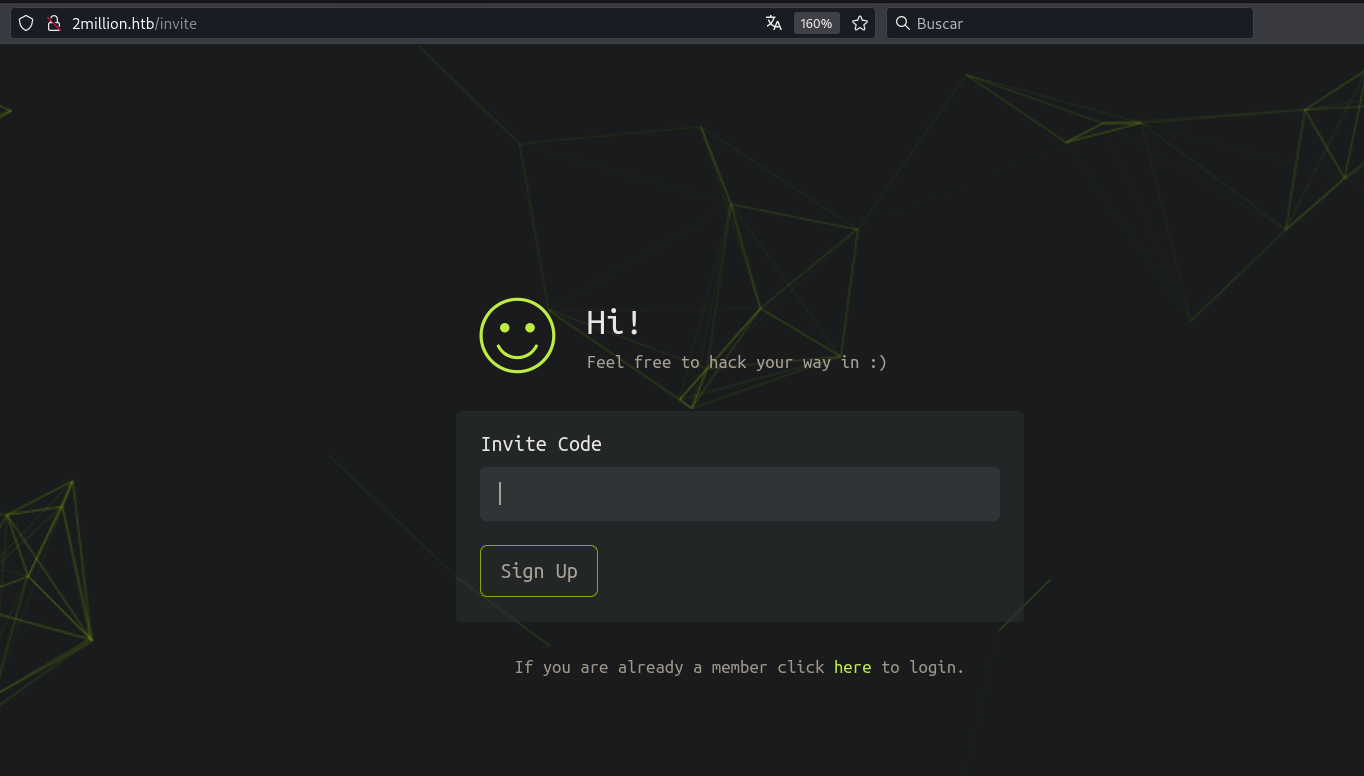Click the magnifier icon in Buscar bar
1364x776 pixels.
click(902, 23)
